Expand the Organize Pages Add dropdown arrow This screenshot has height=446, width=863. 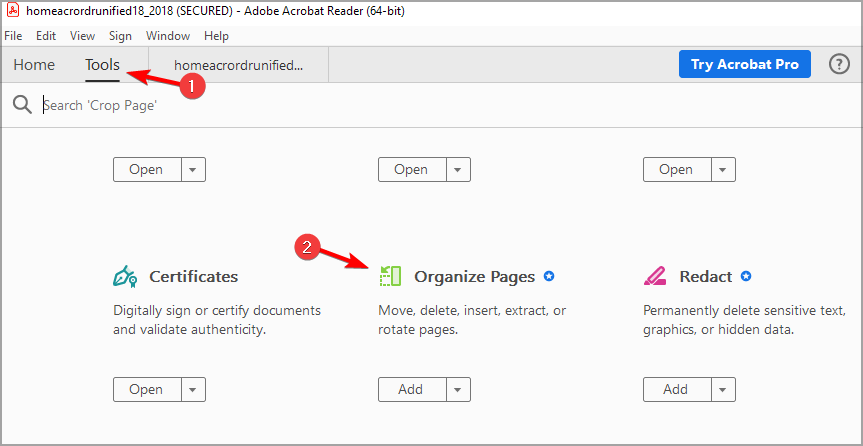457,389
